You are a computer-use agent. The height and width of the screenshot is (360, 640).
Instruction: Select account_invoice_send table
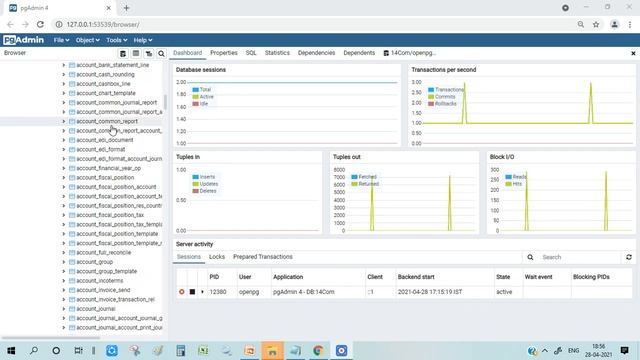click(103, 290)
